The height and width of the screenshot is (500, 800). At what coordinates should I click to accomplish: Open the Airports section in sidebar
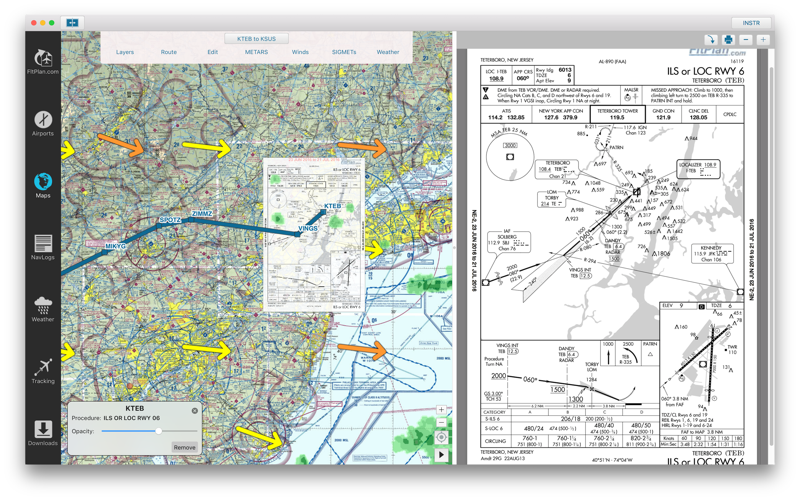[x=43, y=123]
